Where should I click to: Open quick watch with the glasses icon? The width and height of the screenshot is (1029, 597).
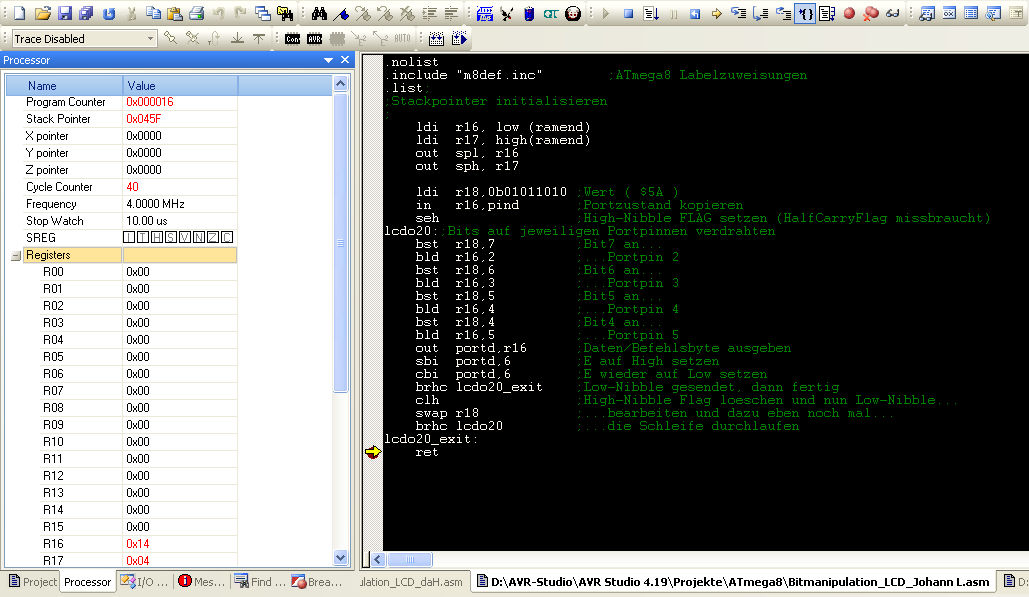tap(892, 13)
